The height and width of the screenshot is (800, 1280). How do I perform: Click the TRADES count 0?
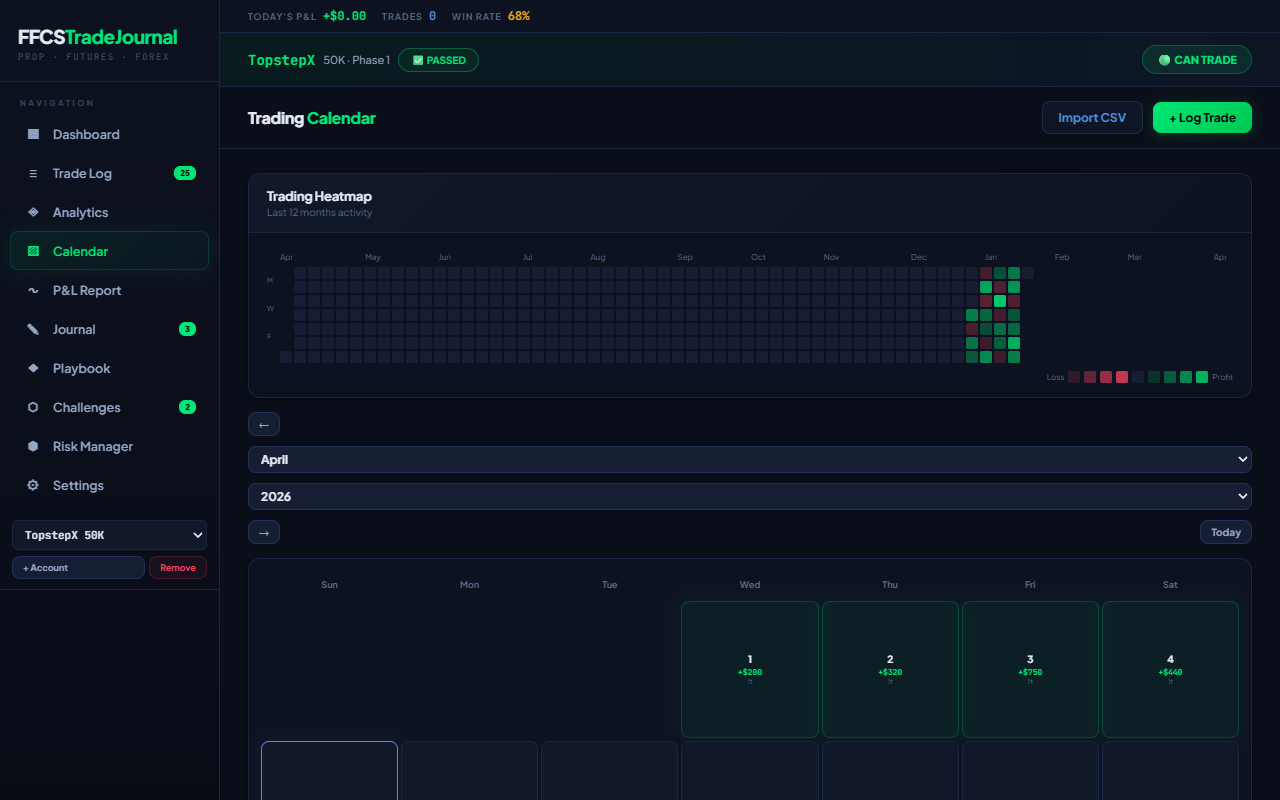[x=432, y=16]
